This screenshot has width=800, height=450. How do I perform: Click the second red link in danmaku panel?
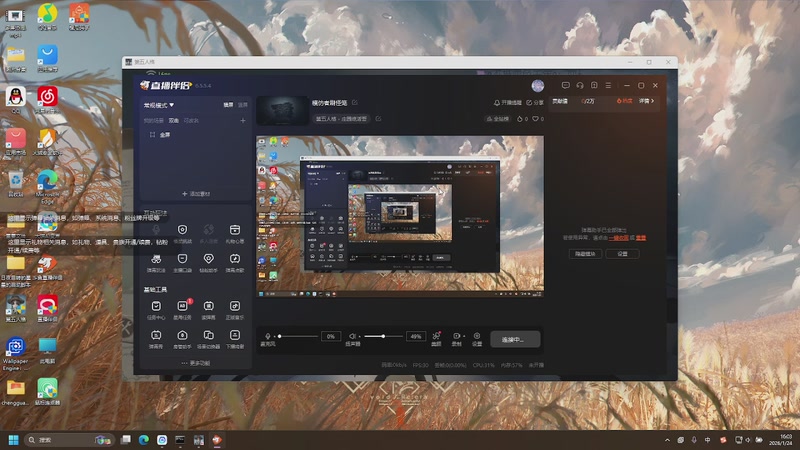641,238
